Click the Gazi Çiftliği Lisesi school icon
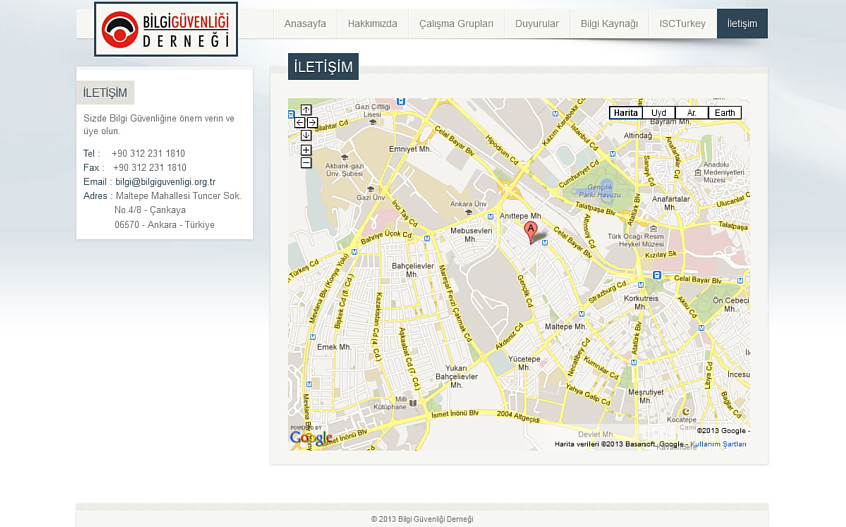 372,122
